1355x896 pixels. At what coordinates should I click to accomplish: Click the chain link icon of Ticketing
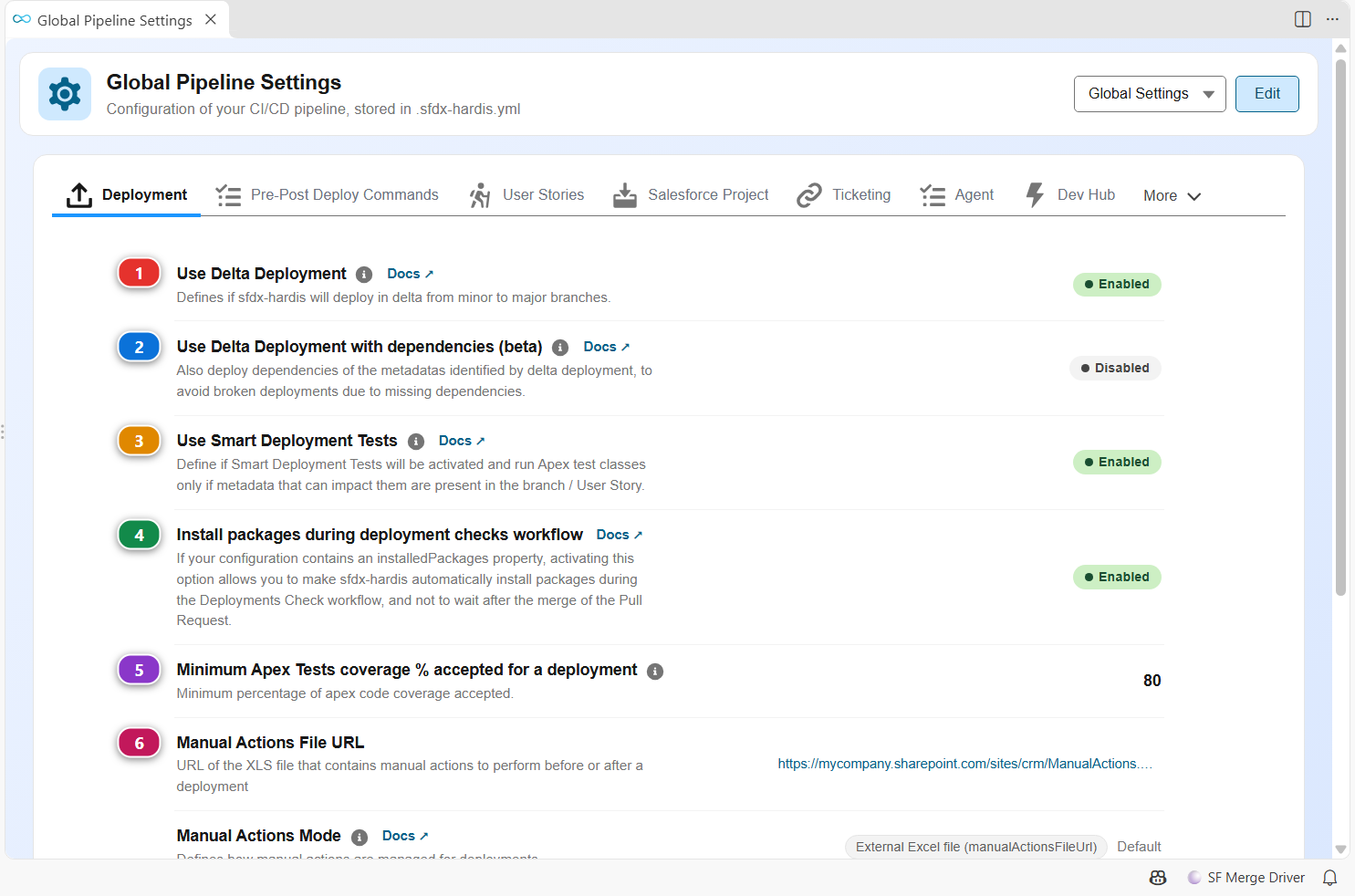pyautogui.click(x=809, y=195)
